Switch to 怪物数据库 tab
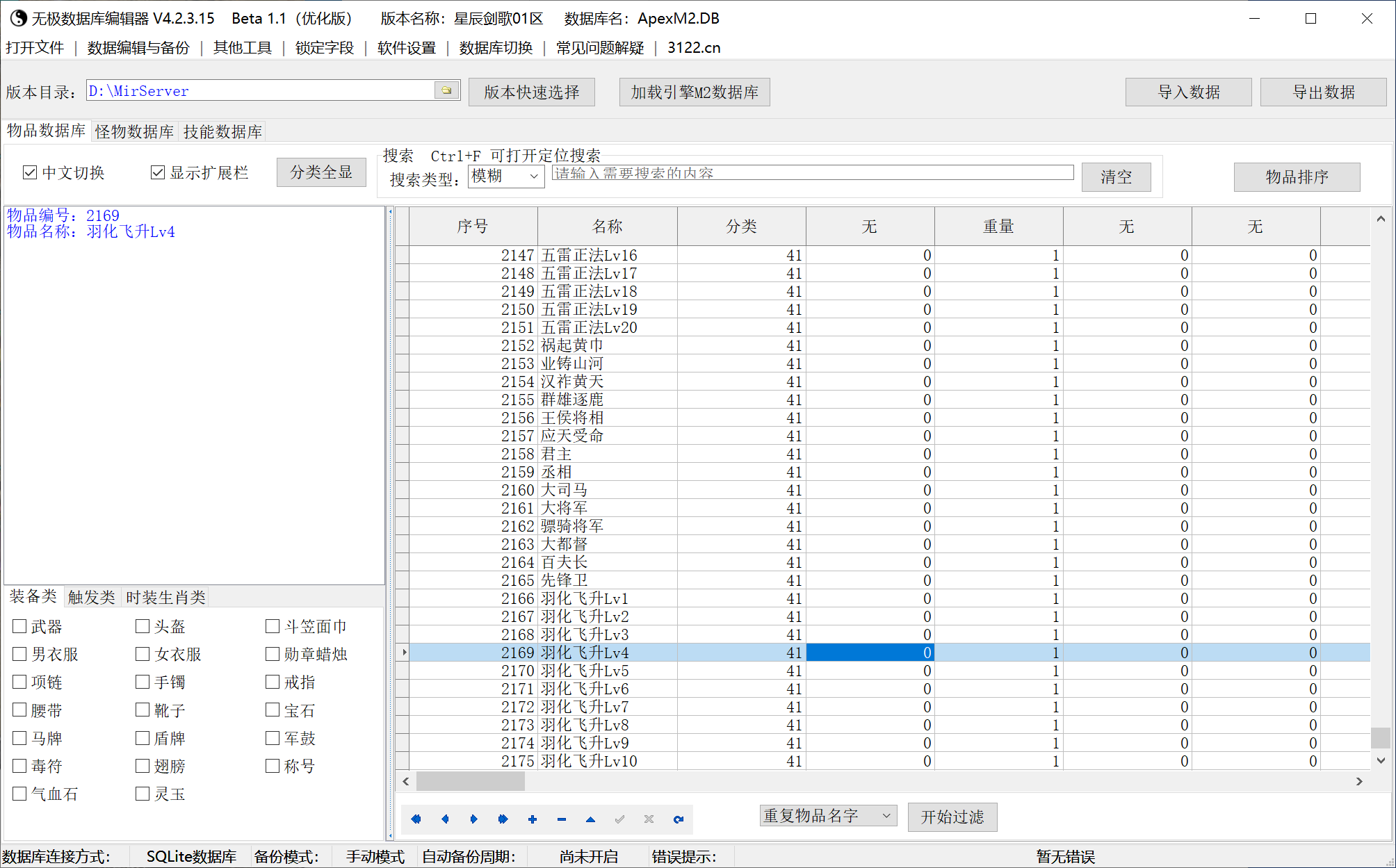The height and width of the screenshot is (868, 1396). click(x=135, y=131)
